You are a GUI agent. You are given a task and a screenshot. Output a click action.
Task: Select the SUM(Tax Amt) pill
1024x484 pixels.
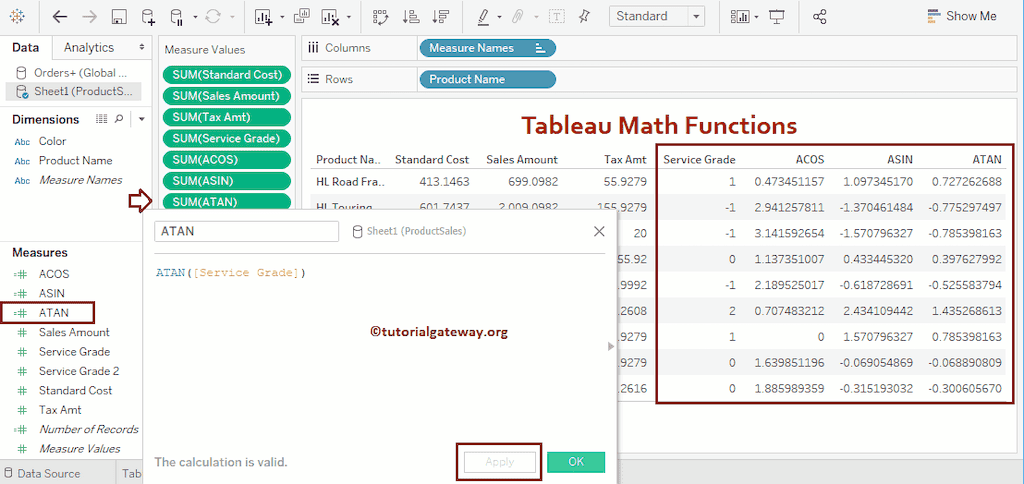click(x=227, y=118)
